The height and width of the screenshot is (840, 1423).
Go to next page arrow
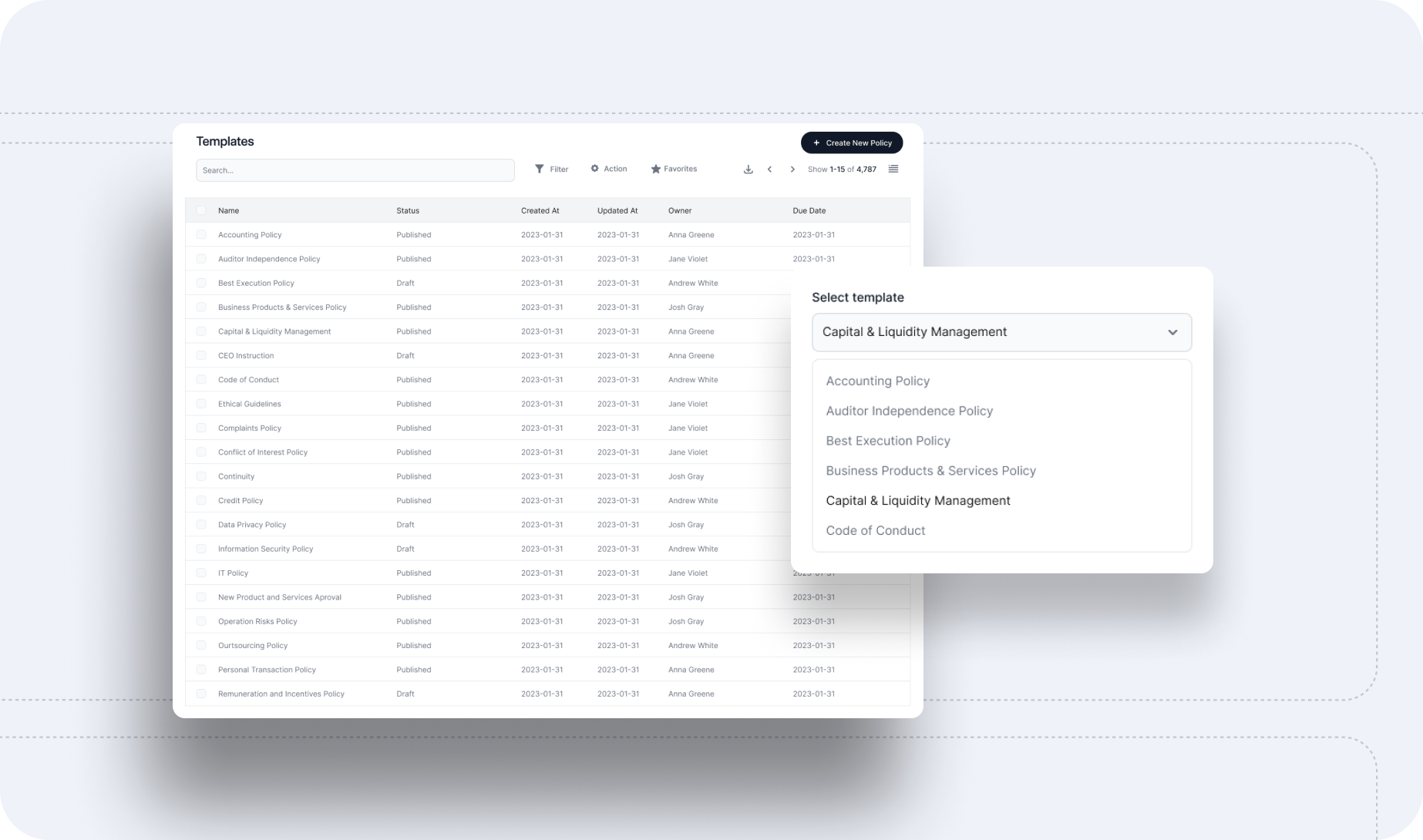(x=792, y=170)
